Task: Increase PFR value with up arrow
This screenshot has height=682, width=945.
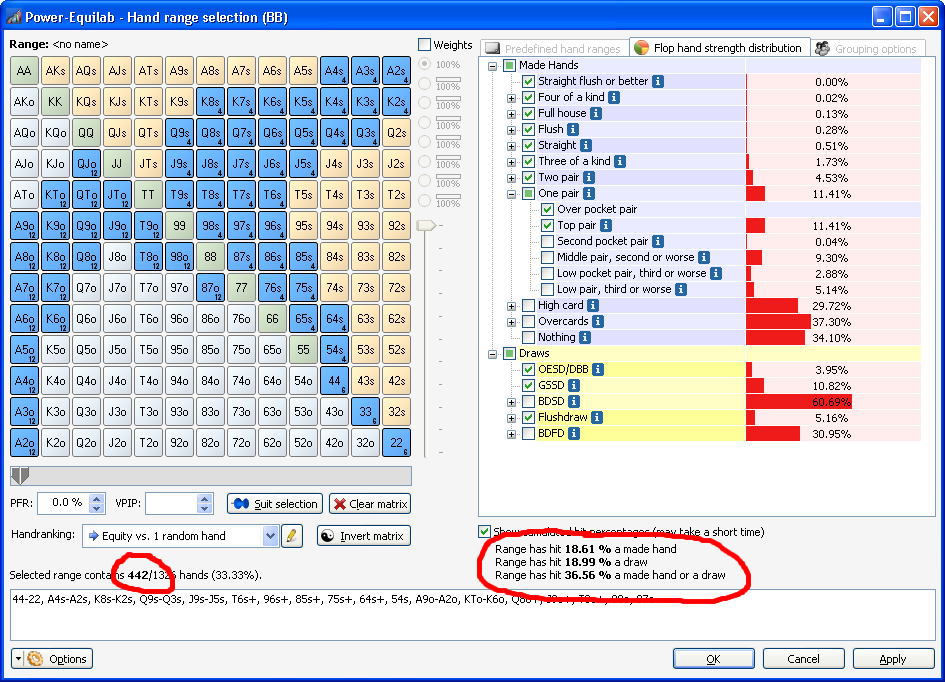Action: pyautogui.click(x=96, y=498)
